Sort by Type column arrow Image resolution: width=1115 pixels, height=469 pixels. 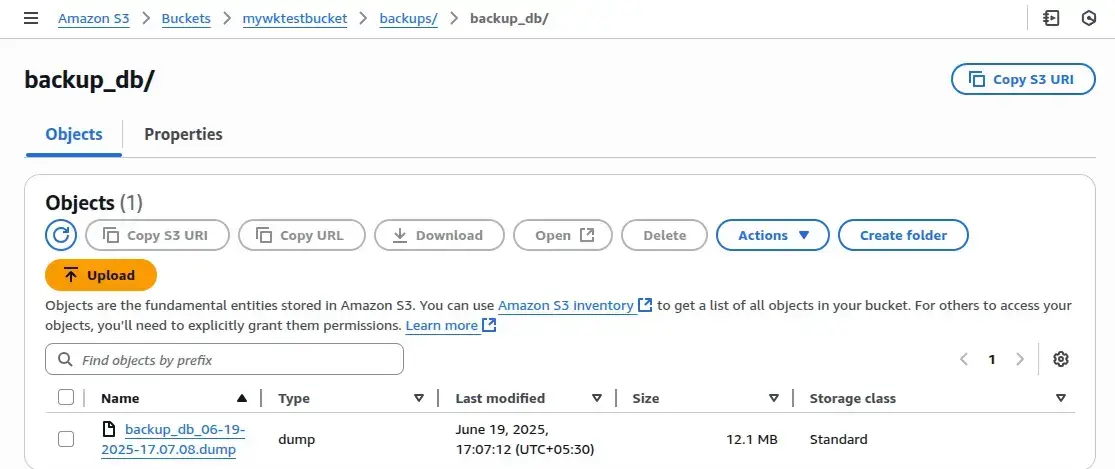tap(419, 398)
